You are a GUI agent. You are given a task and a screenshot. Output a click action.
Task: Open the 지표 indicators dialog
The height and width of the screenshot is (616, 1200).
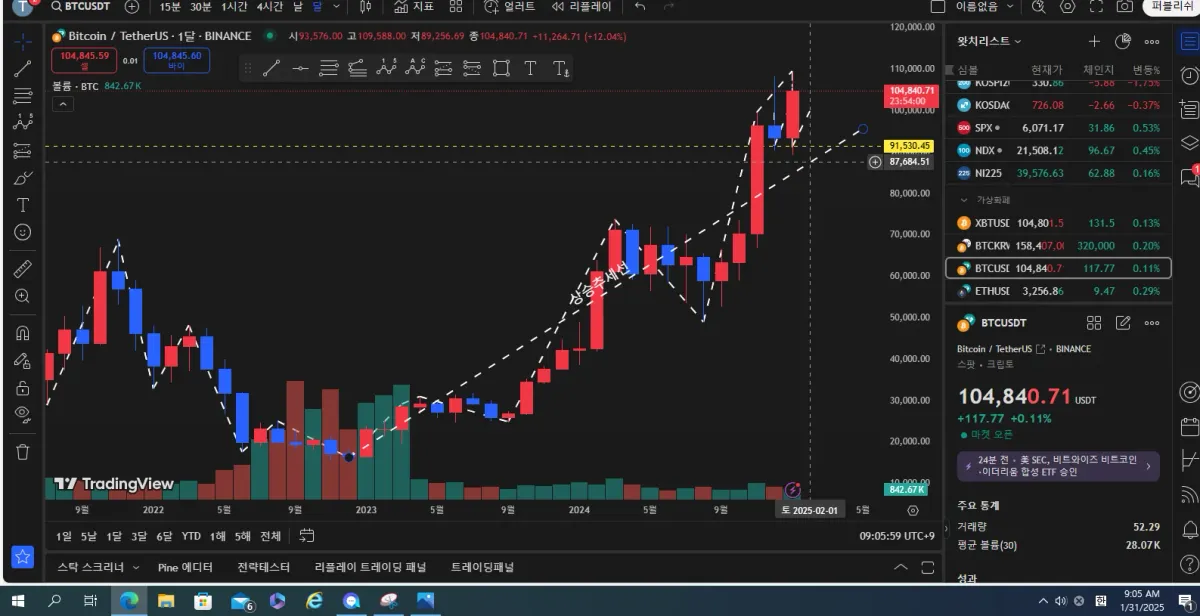[x=414, y=7]
